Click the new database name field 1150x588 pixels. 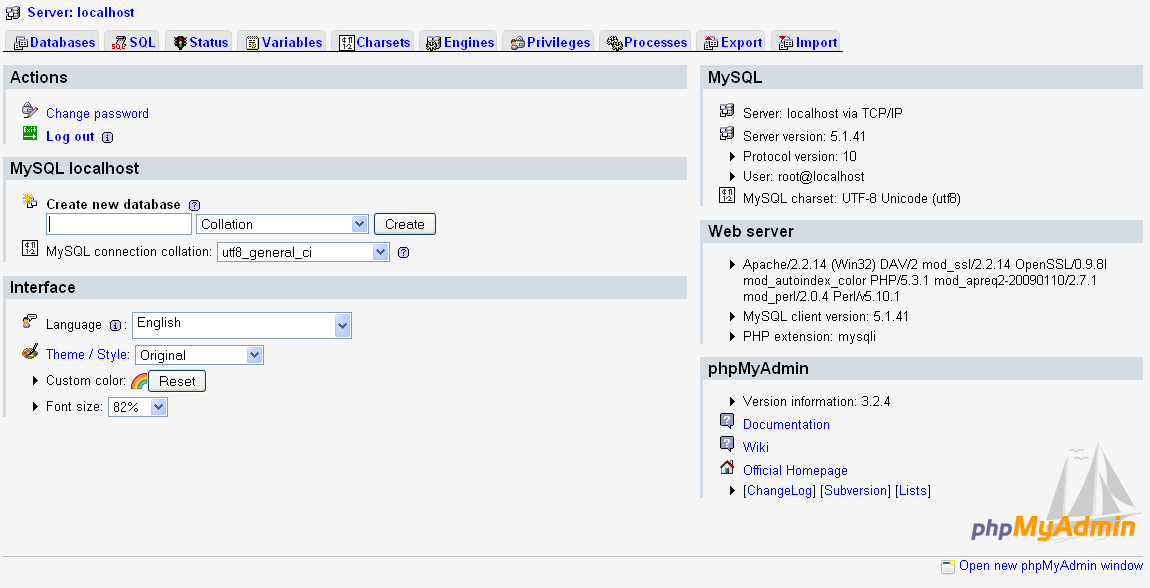coord(118,223)
